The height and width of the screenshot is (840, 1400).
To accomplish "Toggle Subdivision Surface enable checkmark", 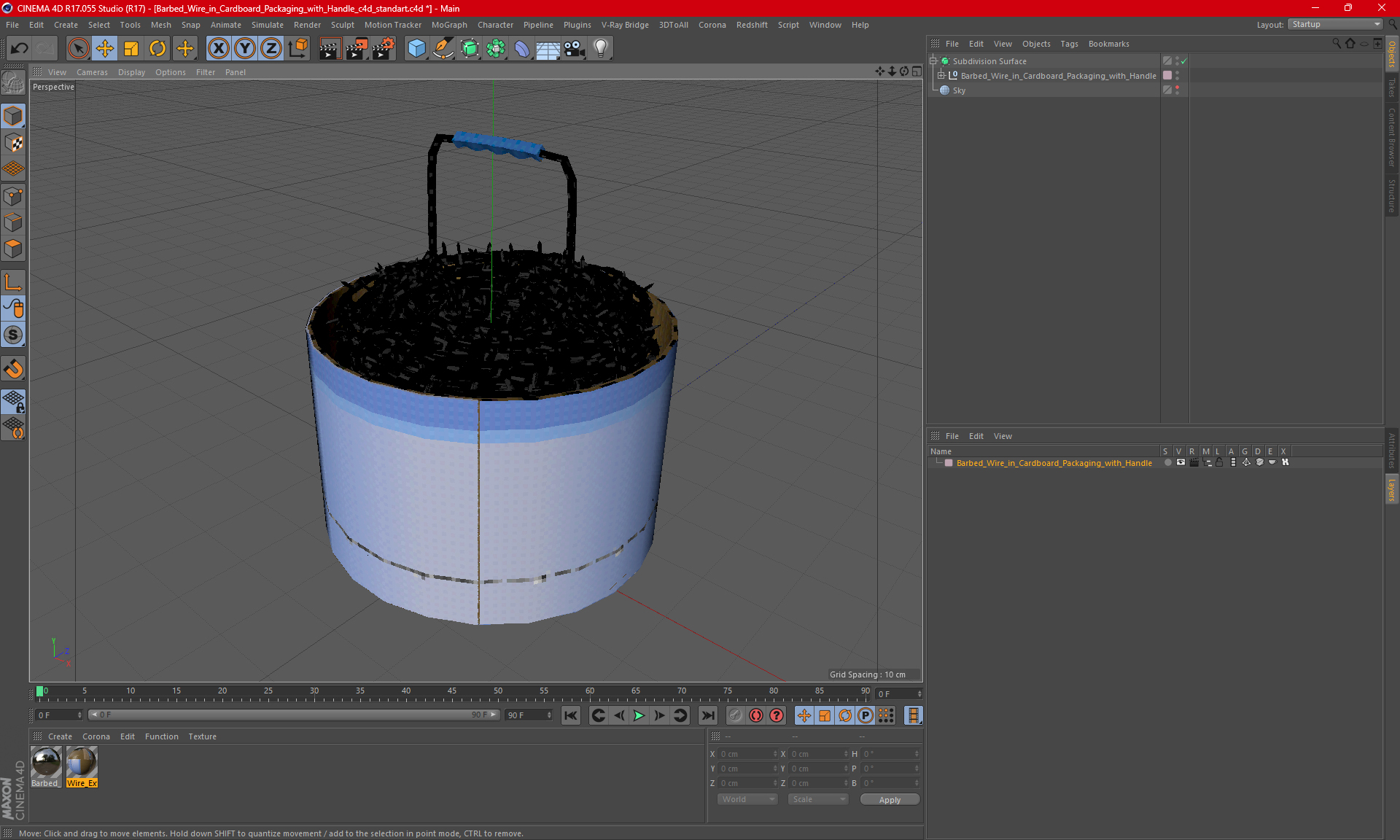I will pyautogui.click(x=1183, y=61).
